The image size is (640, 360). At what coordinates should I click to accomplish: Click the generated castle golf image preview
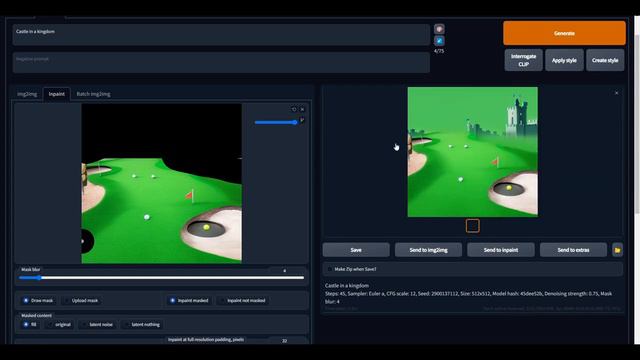point(473,152)
